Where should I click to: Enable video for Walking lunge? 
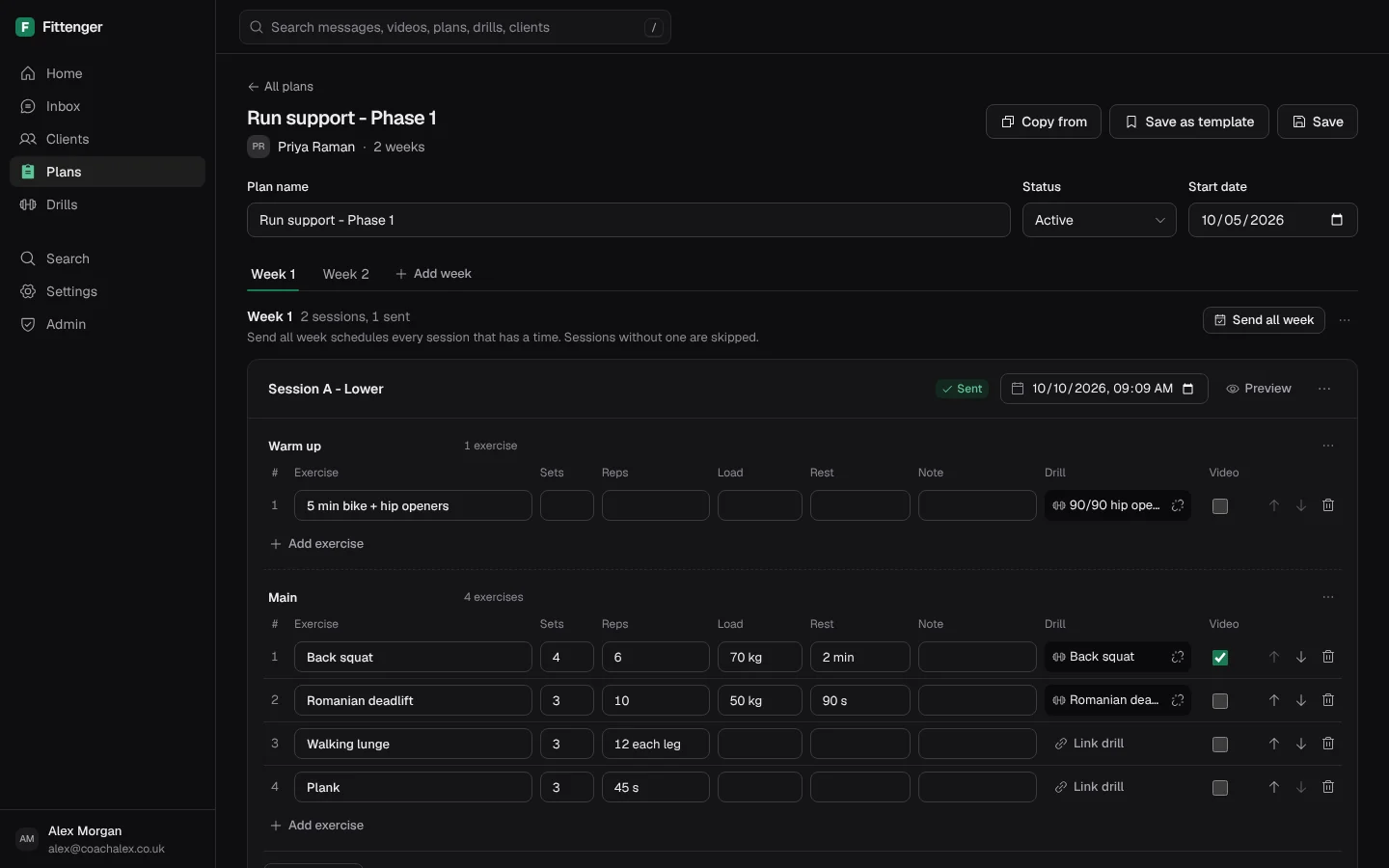click(x=1220, y=745)
